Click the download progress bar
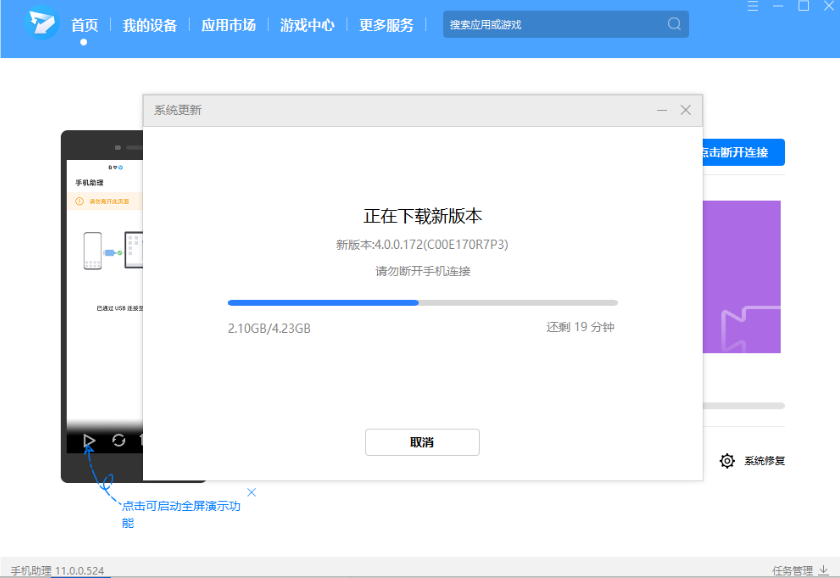 coord(423,303)
